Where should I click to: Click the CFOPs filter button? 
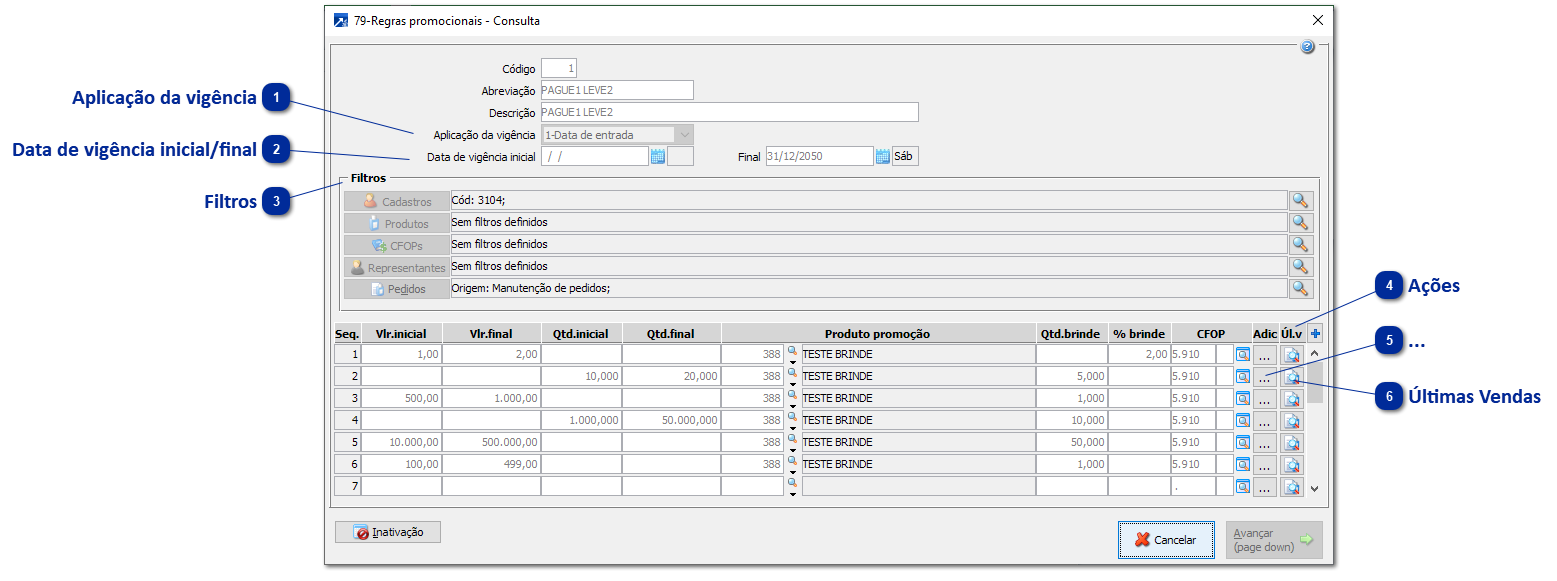(397, 245)
